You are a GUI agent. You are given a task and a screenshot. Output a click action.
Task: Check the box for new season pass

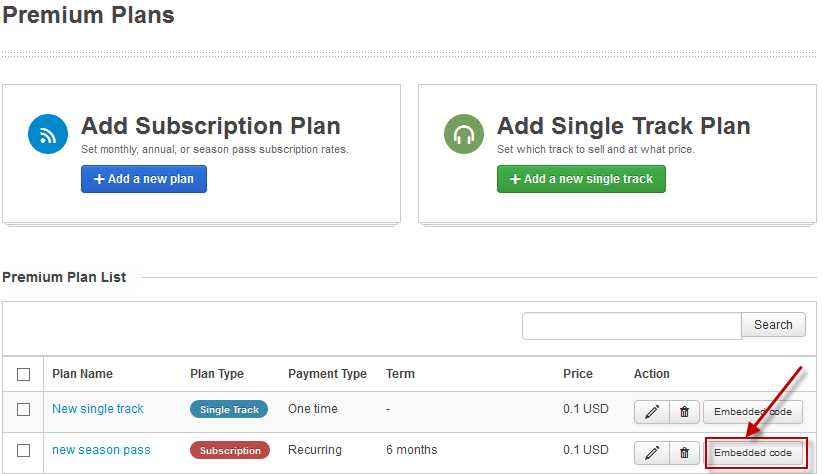pos(24,450)
